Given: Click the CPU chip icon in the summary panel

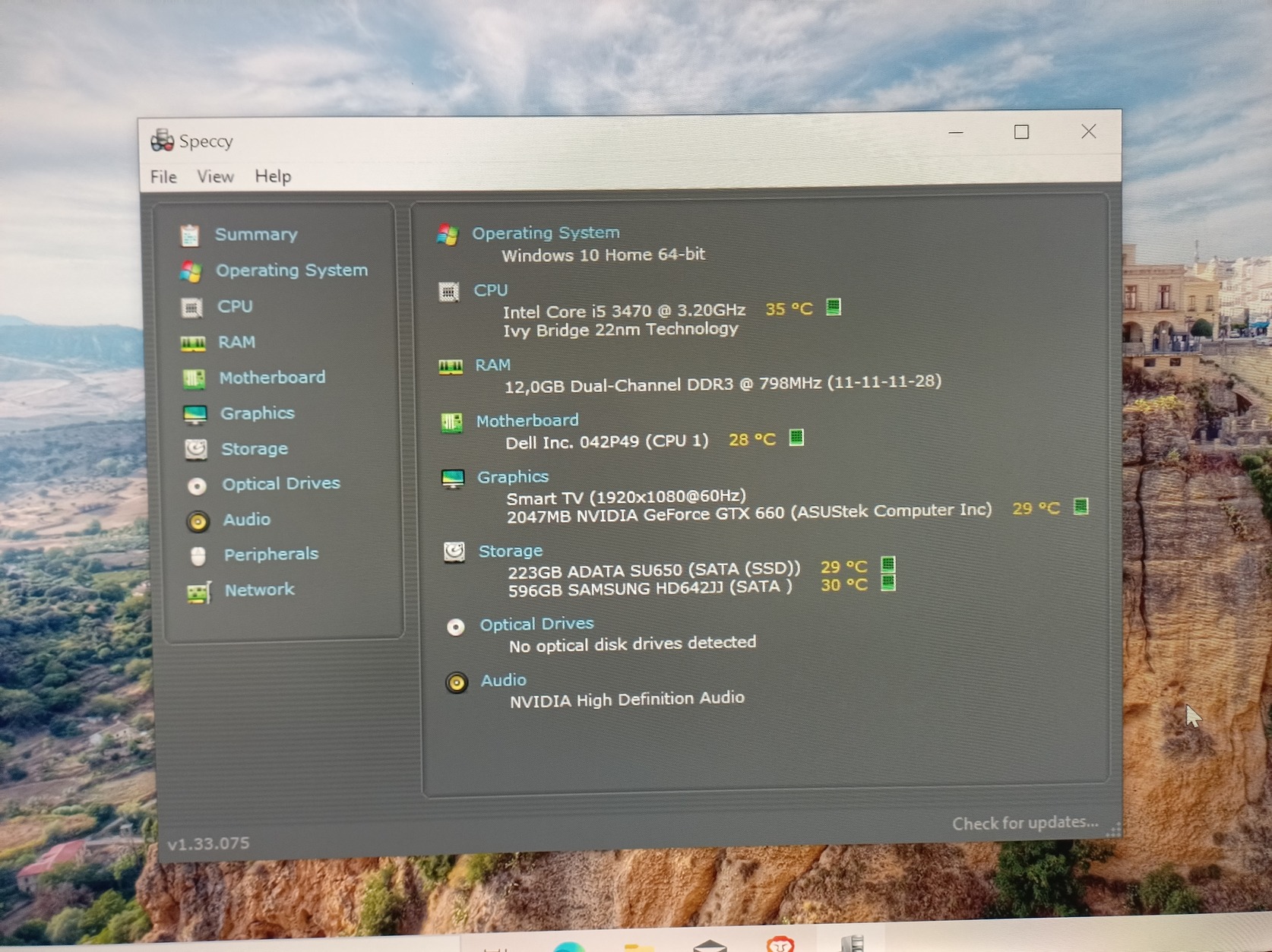Looking at the screenshot, I should pyautogui.click(x=448, y=291).
